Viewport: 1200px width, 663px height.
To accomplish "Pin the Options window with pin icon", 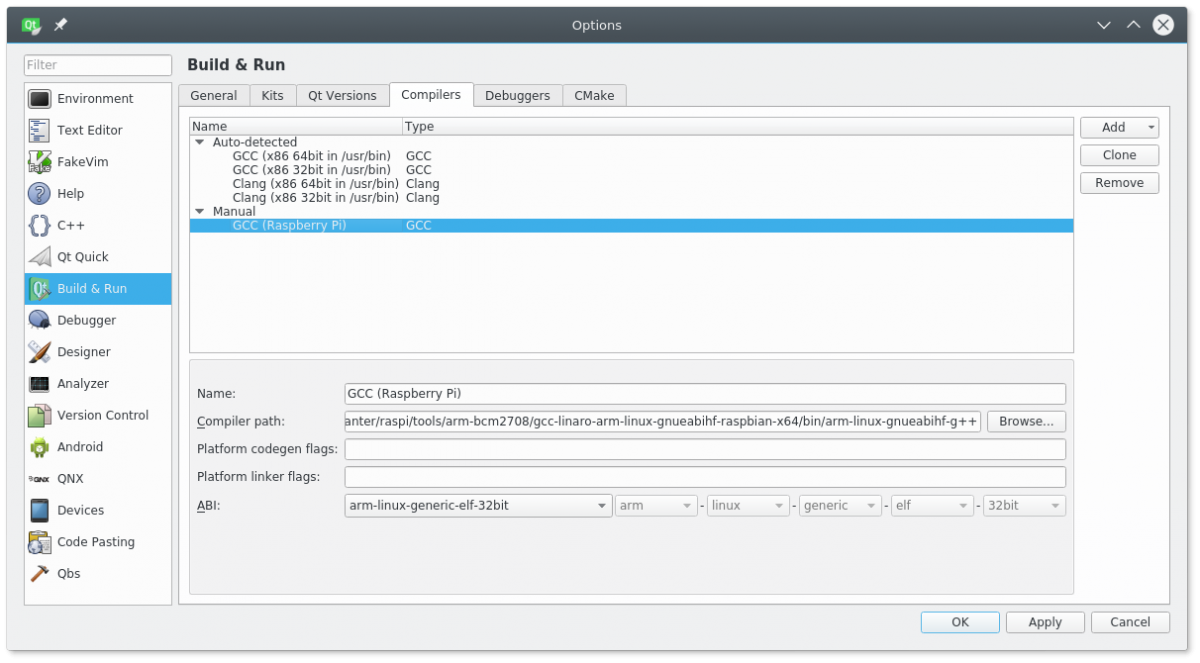I will tap(61, 25).
